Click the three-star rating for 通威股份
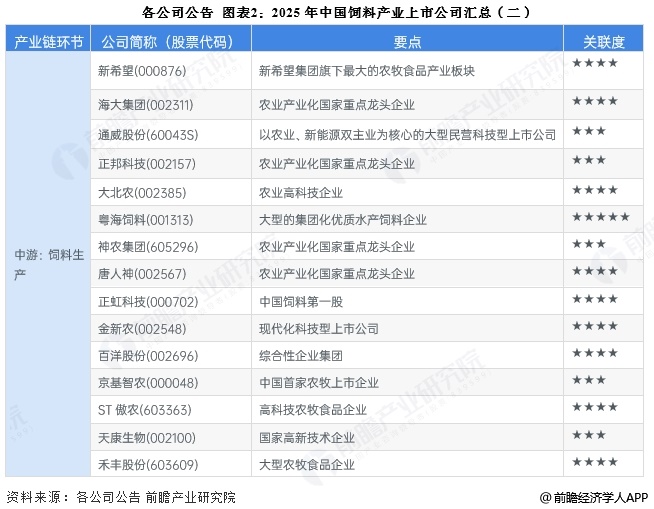The height and width of the screenshot is (509, 654). (x=589, y=131)
